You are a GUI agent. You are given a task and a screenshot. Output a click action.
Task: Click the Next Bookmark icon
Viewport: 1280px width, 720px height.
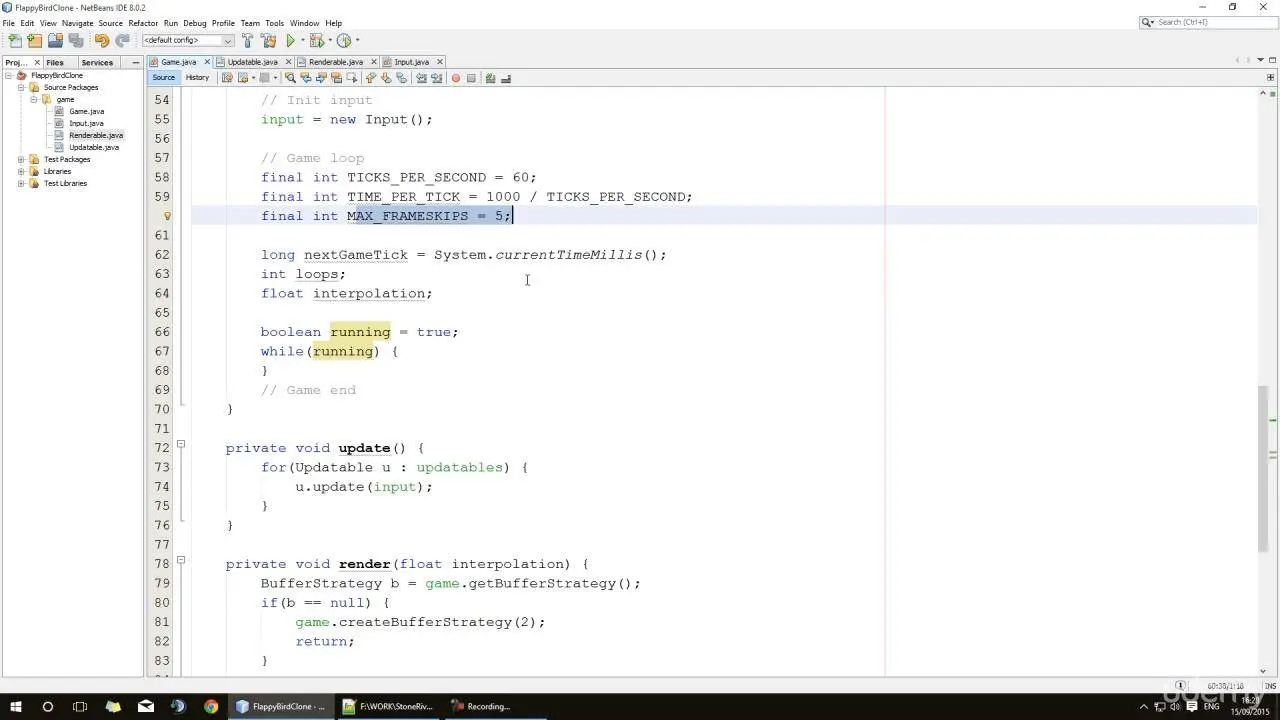coord(386,78)
